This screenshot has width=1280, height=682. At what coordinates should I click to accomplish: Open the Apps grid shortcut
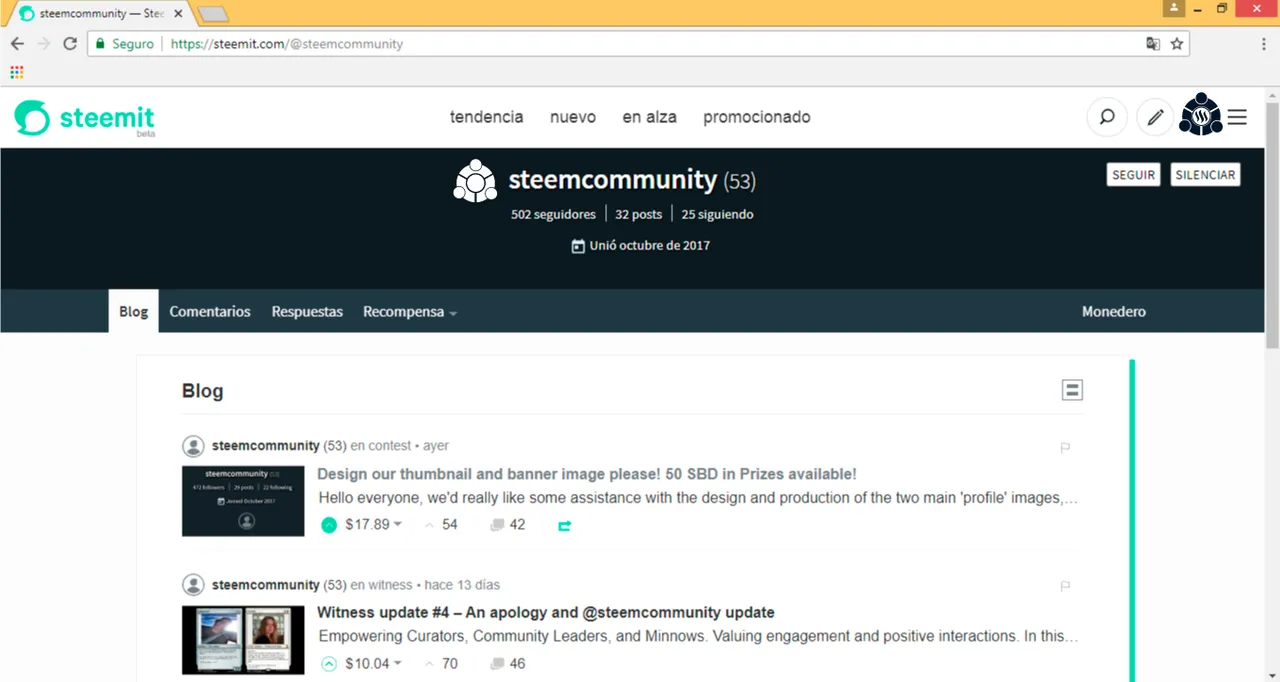pos(16,72)
